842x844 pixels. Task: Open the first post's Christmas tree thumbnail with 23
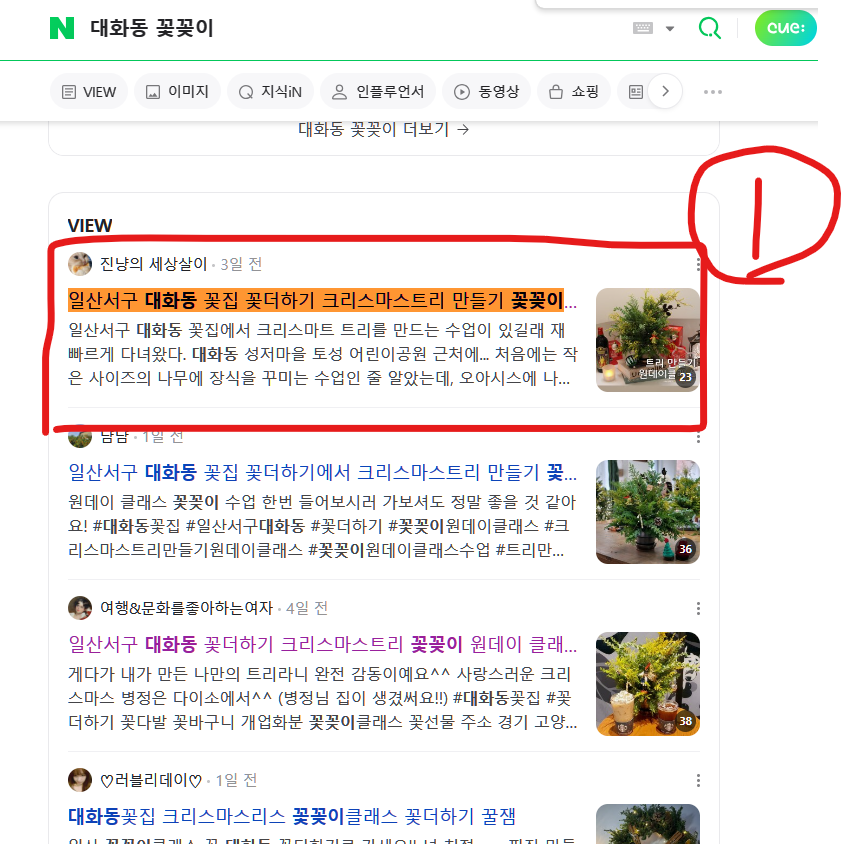(x=648, y=340)
